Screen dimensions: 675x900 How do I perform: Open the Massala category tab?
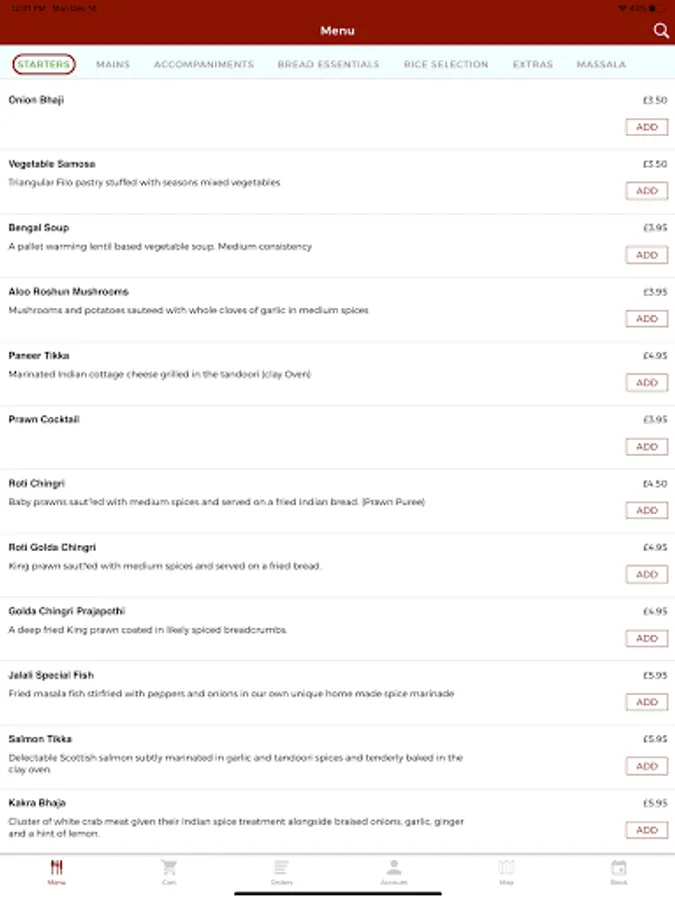[601, 65]
